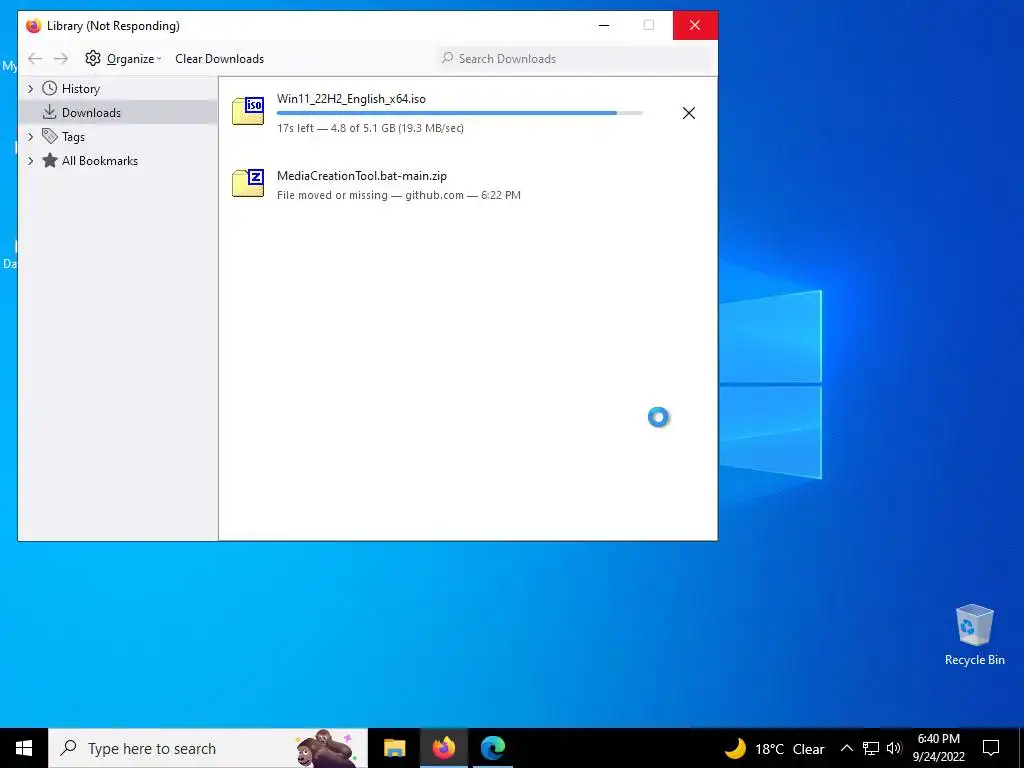Launch Microsoft Edge from taskbar
This screenshot has width=1024, height=768.
[x=493, y=748]
